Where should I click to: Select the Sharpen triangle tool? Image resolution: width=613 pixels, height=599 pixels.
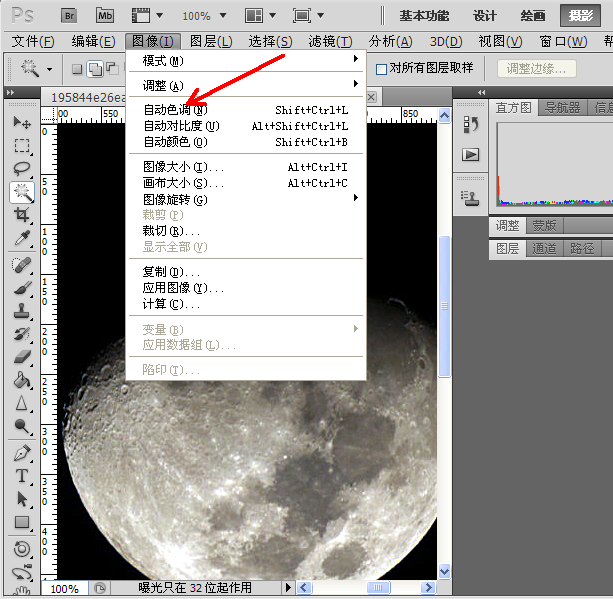tap(22, 403)
